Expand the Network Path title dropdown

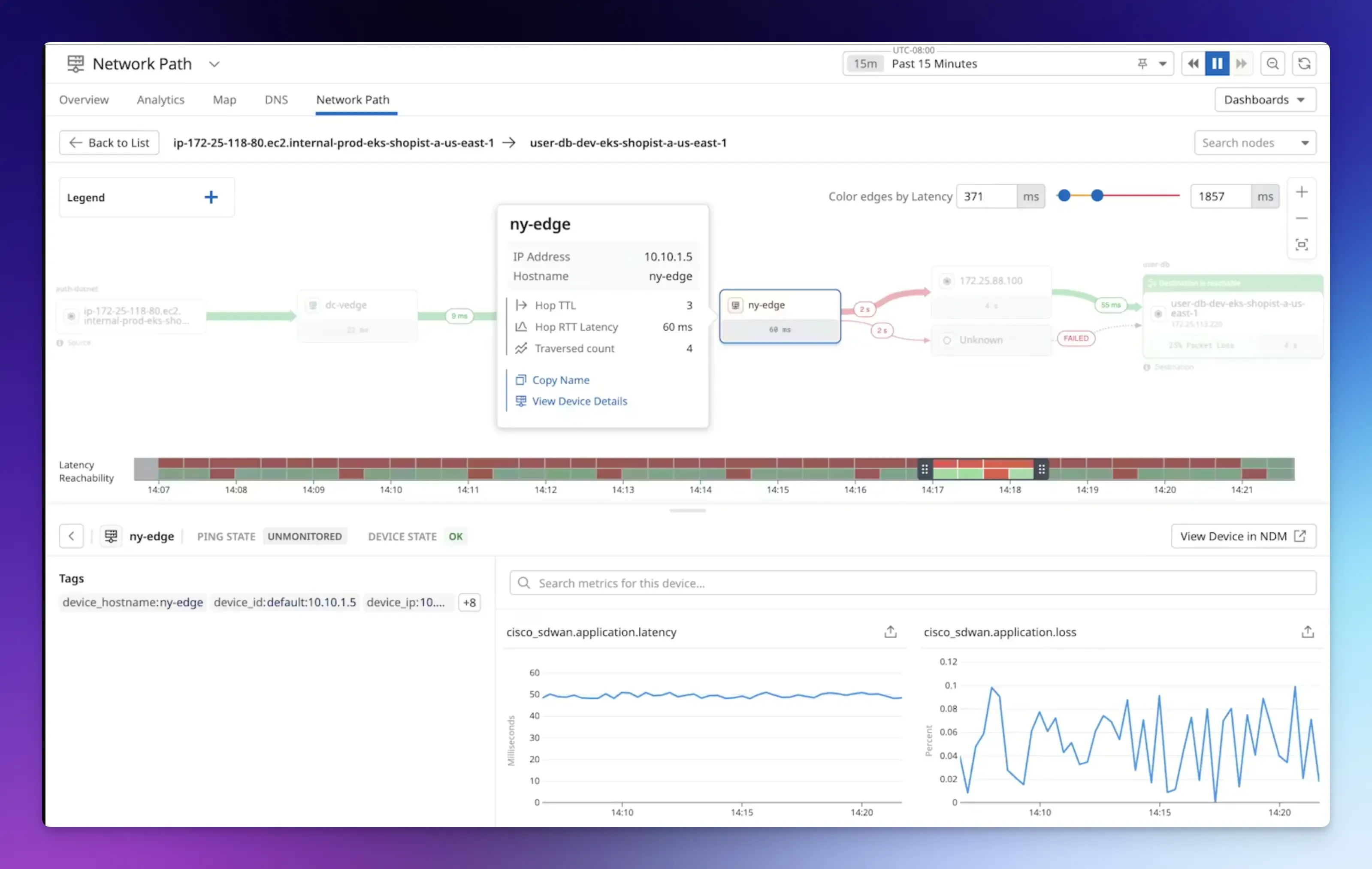pyautogui.click(x=215, y=64)
